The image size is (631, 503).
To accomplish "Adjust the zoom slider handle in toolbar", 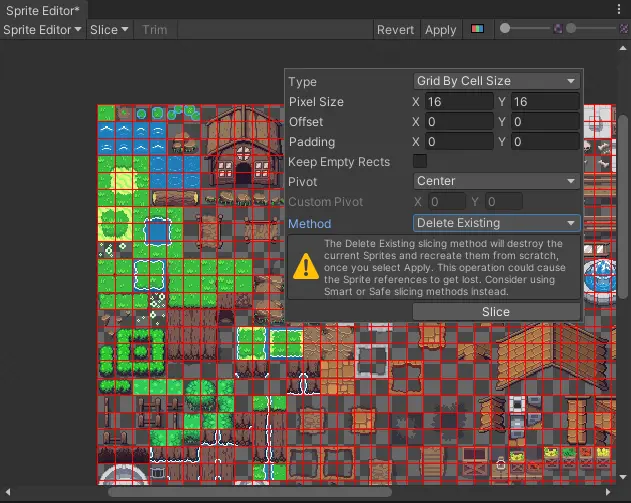I will [505, 28].
